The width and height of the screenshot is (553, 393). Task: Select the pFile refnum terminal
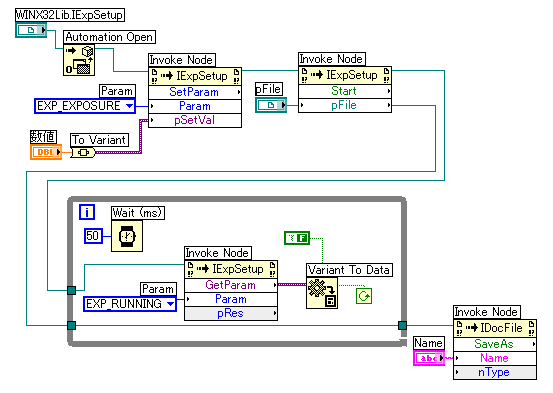tap(271, 105)
